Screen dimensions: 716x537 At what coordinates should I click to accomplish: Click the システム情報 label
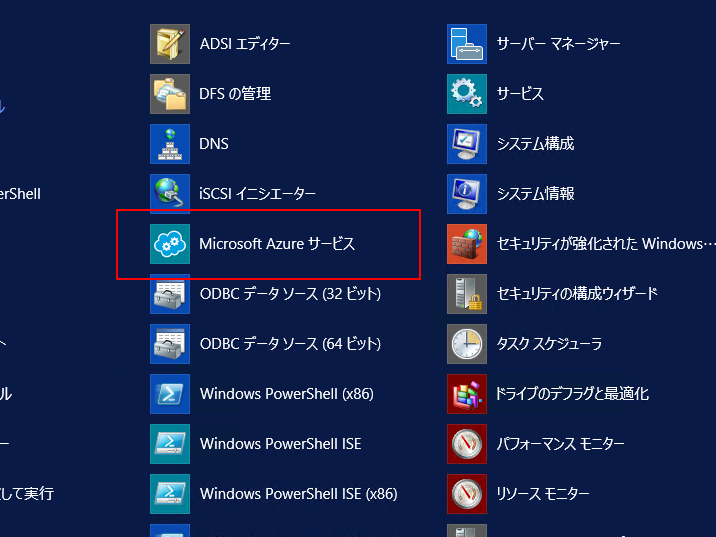point(536,194)
